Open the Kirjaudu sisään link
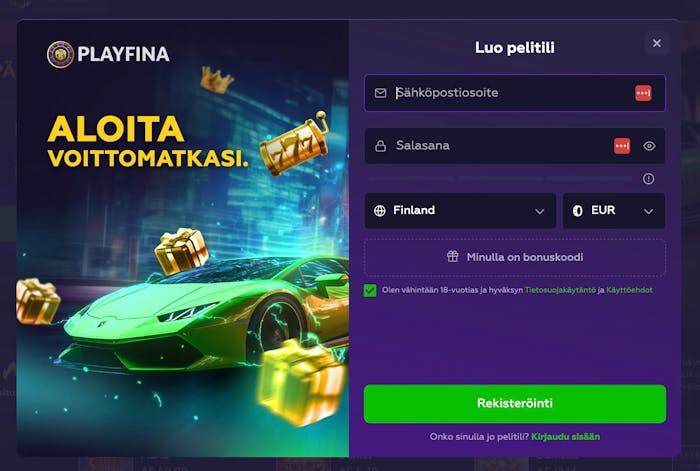Image resolution: width=700 pixels, height=471 pixels. click(565, 437)
